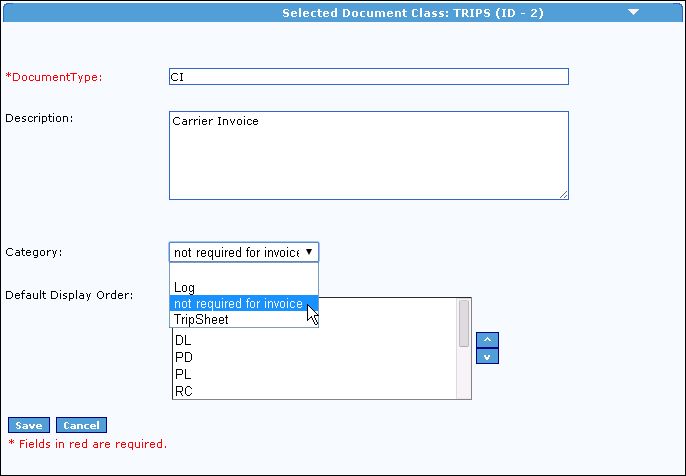This screenshot has height=476, width=686.
Task: Collapse the Selected Document Class header arrow
Action: point(633,12)
